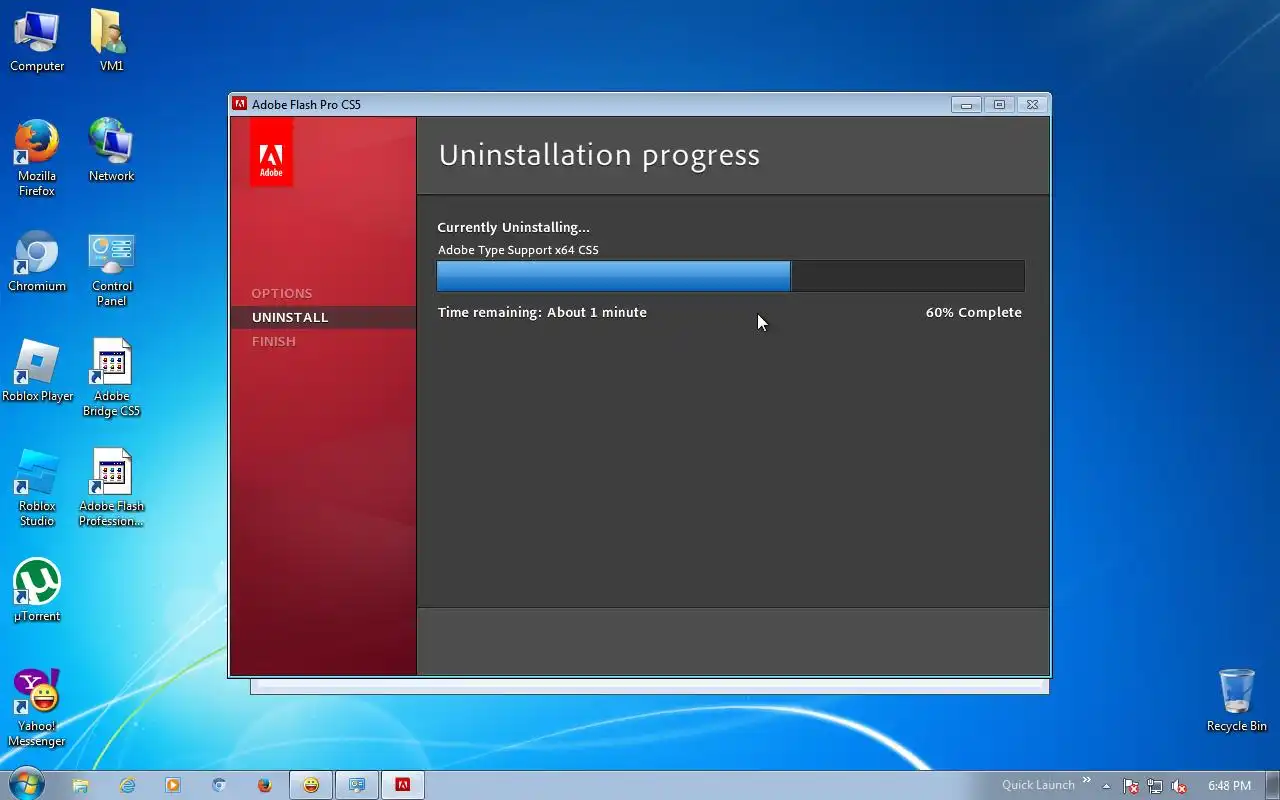
Task: Click 'Adobe Type Support x64 CS5' text
Action: coord(518,250)
